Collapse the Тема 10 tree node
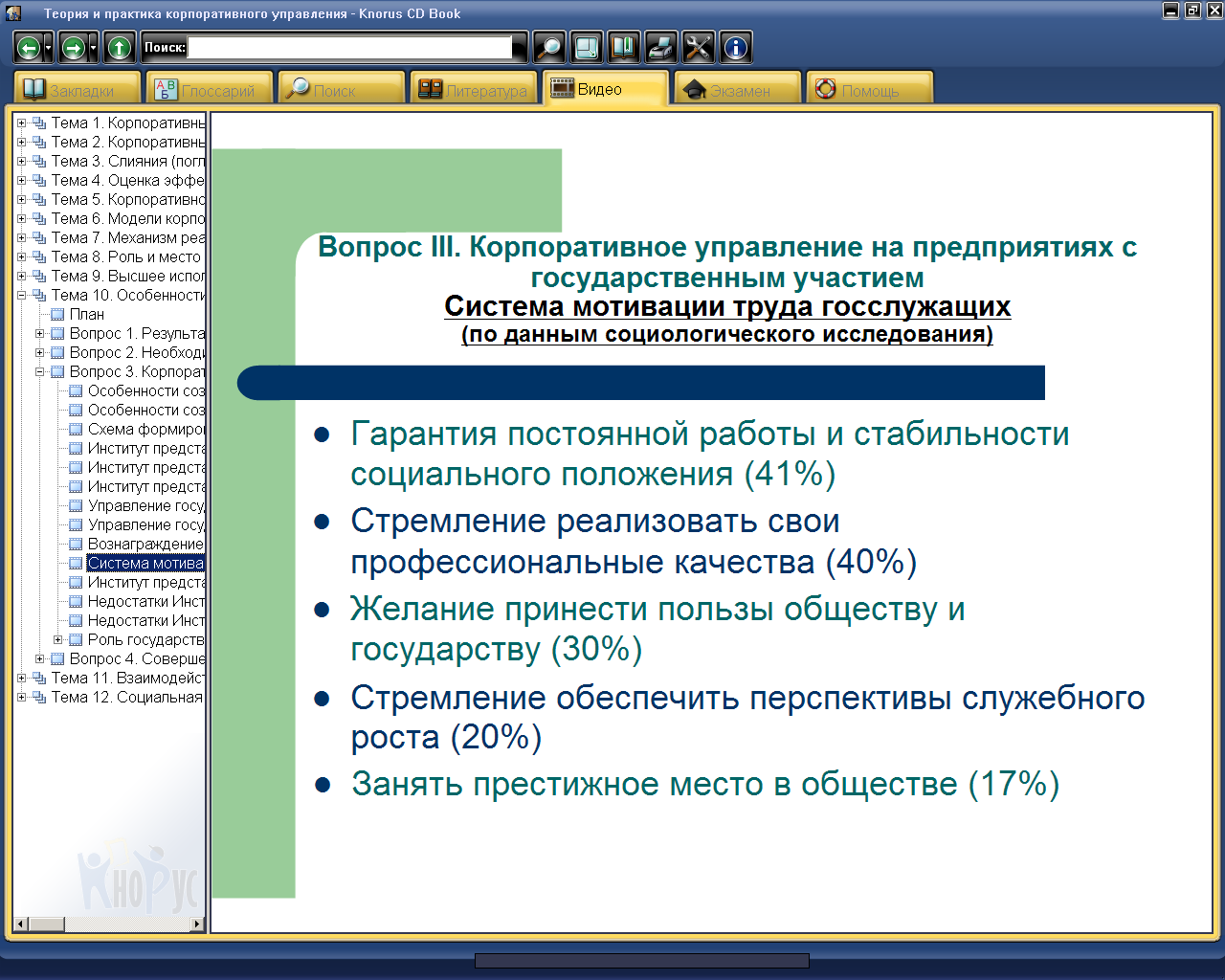The height and width of the screenshot is (980, 1225). [x=21, y=295]
